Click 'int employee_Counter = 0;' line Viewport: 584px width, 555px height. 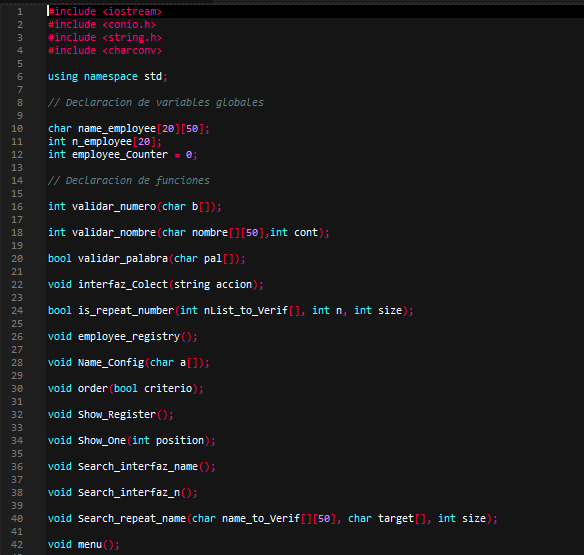pyautogui.click(x=123, y=155)
